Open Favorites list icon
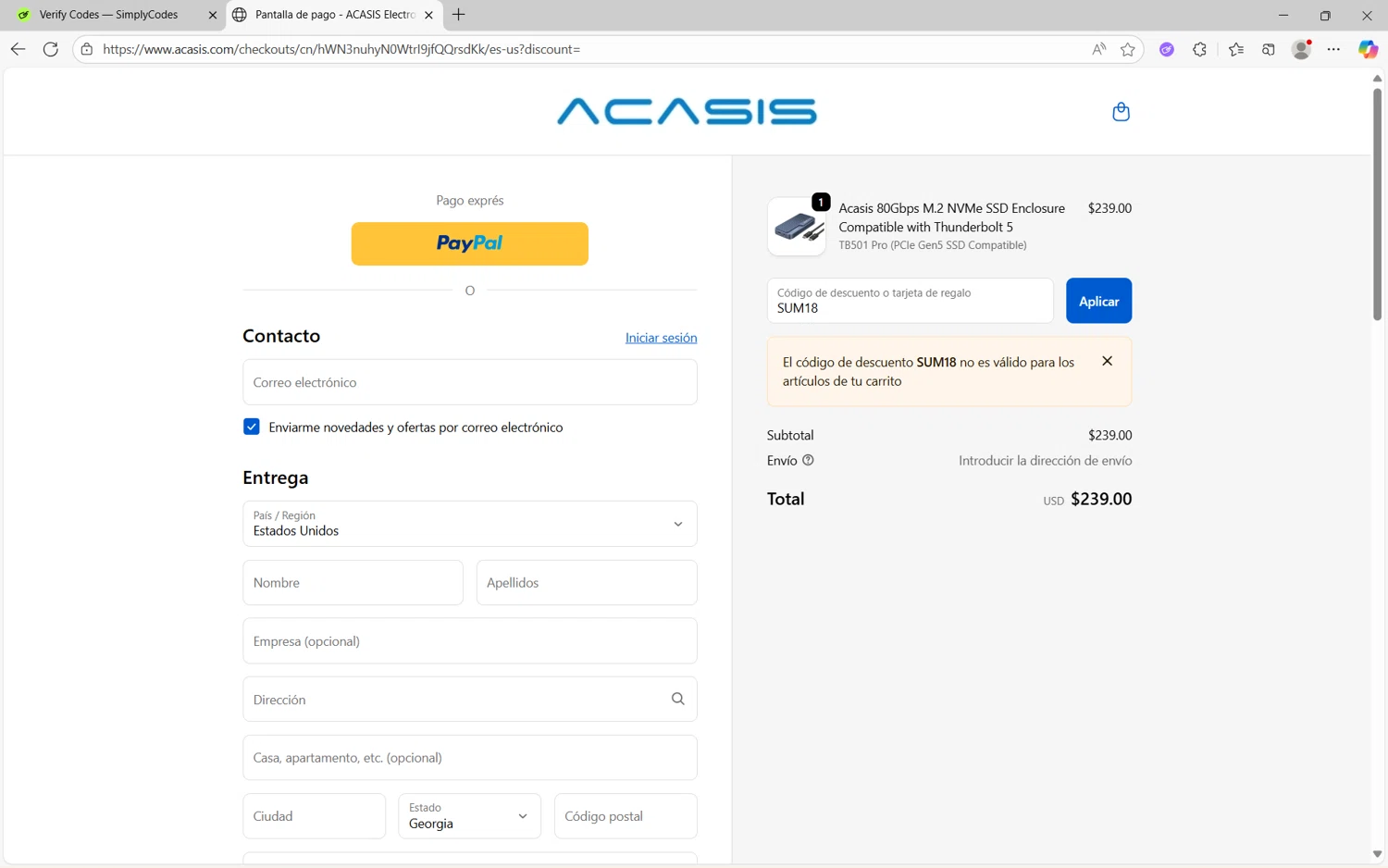 click(x=1236, y=49)
